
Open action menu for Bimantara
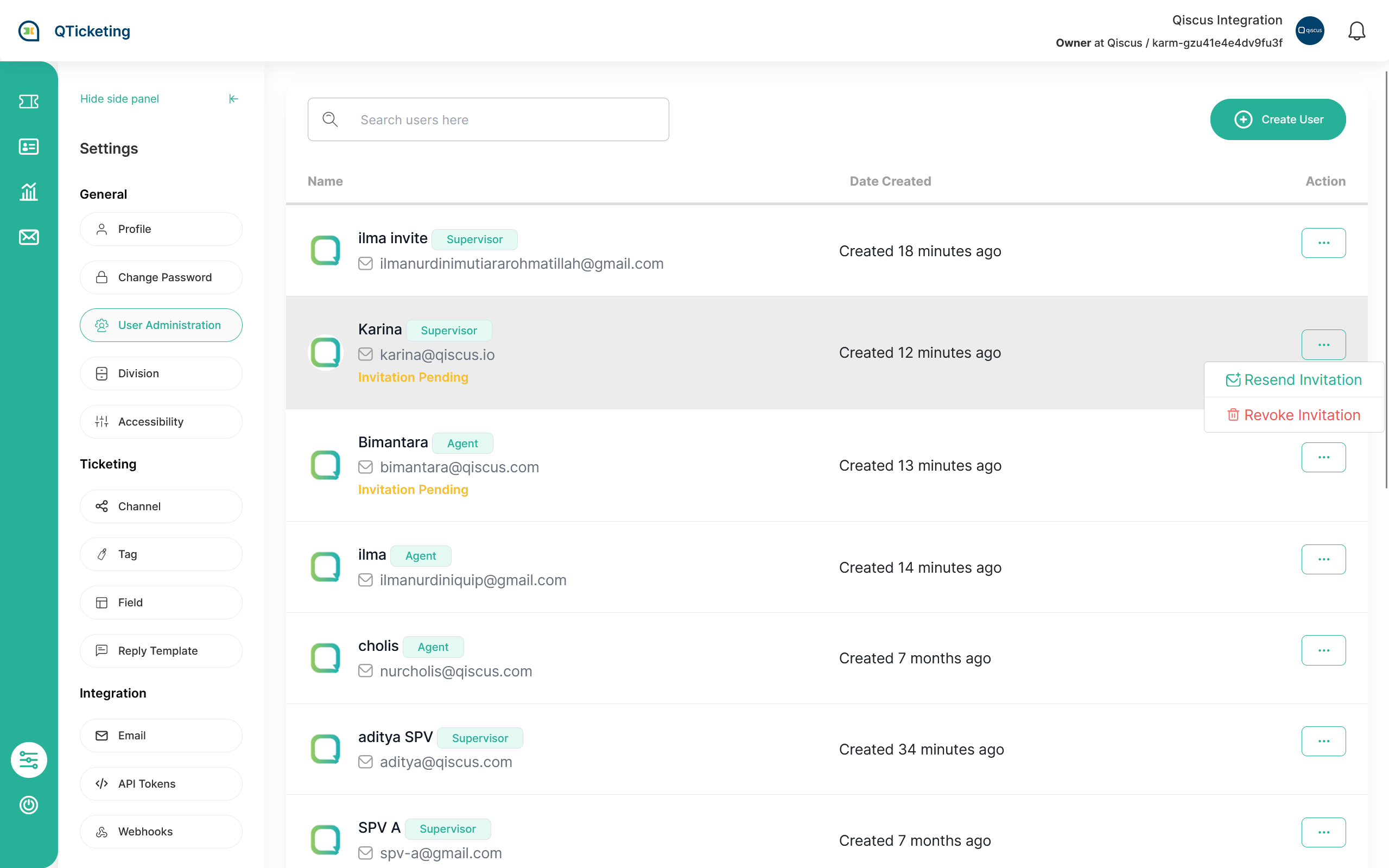[1323, 457]
